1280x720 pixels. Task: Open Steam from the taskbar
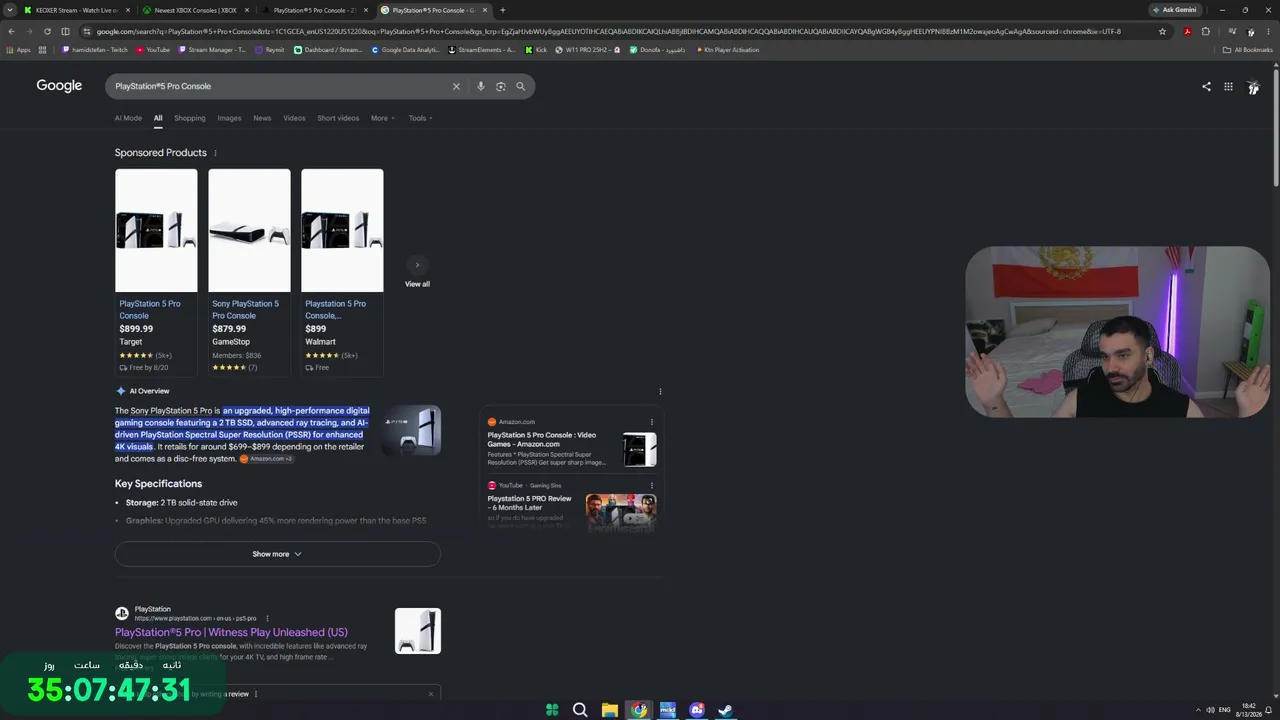pos(726,710)
